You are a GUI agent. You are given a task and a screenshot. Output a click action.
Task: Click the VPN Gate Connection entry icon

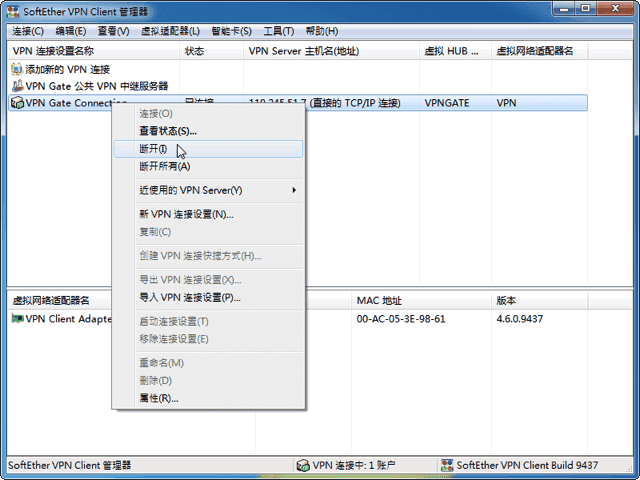click(17, 102)
